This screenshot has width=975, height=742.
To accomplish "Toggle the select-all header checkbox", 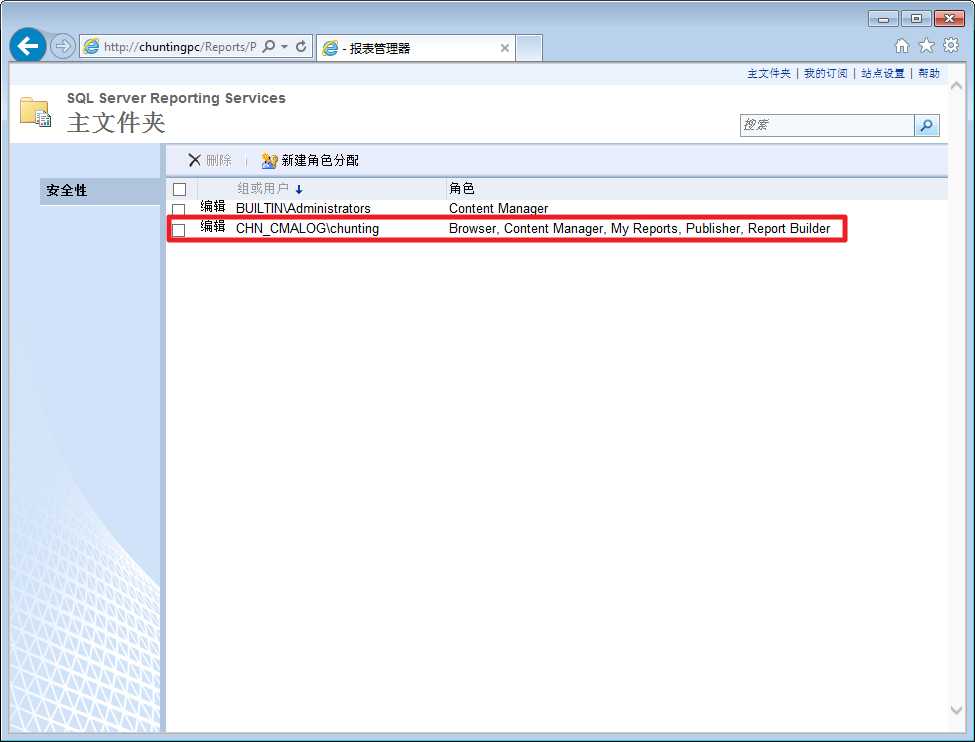I will [180, 190].
